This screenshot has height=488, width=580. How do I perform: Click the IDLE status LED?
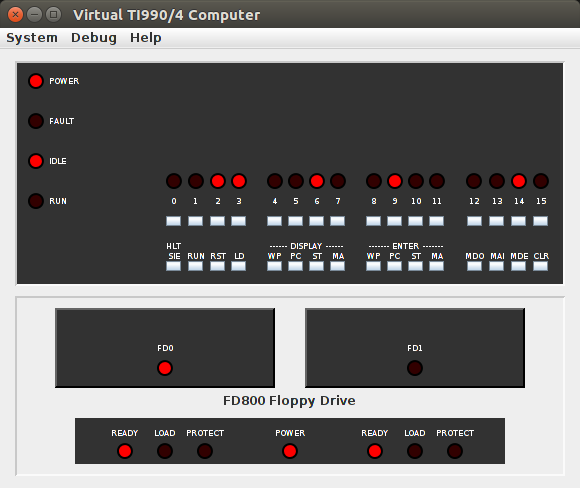click(36, 161)
